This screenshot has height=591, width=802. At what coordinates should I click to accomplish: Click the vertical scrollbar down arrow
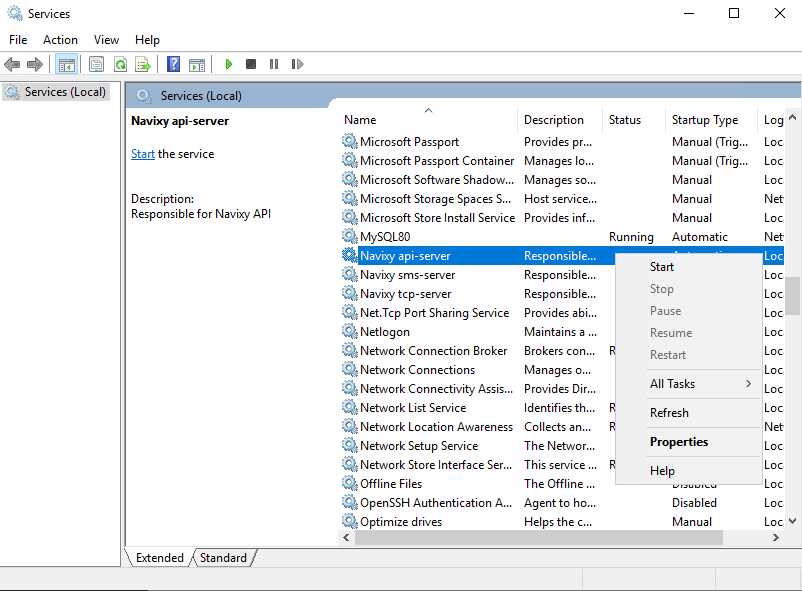pos(792,521)
